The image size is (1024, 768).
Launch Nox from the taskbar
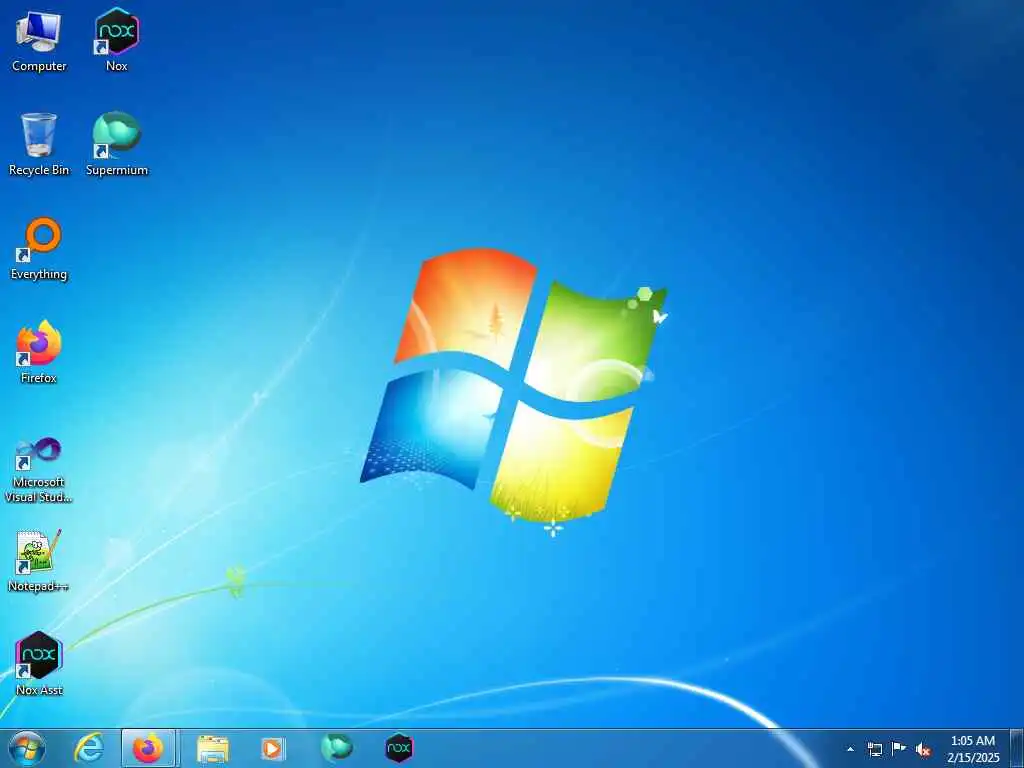tap(398, 748)
